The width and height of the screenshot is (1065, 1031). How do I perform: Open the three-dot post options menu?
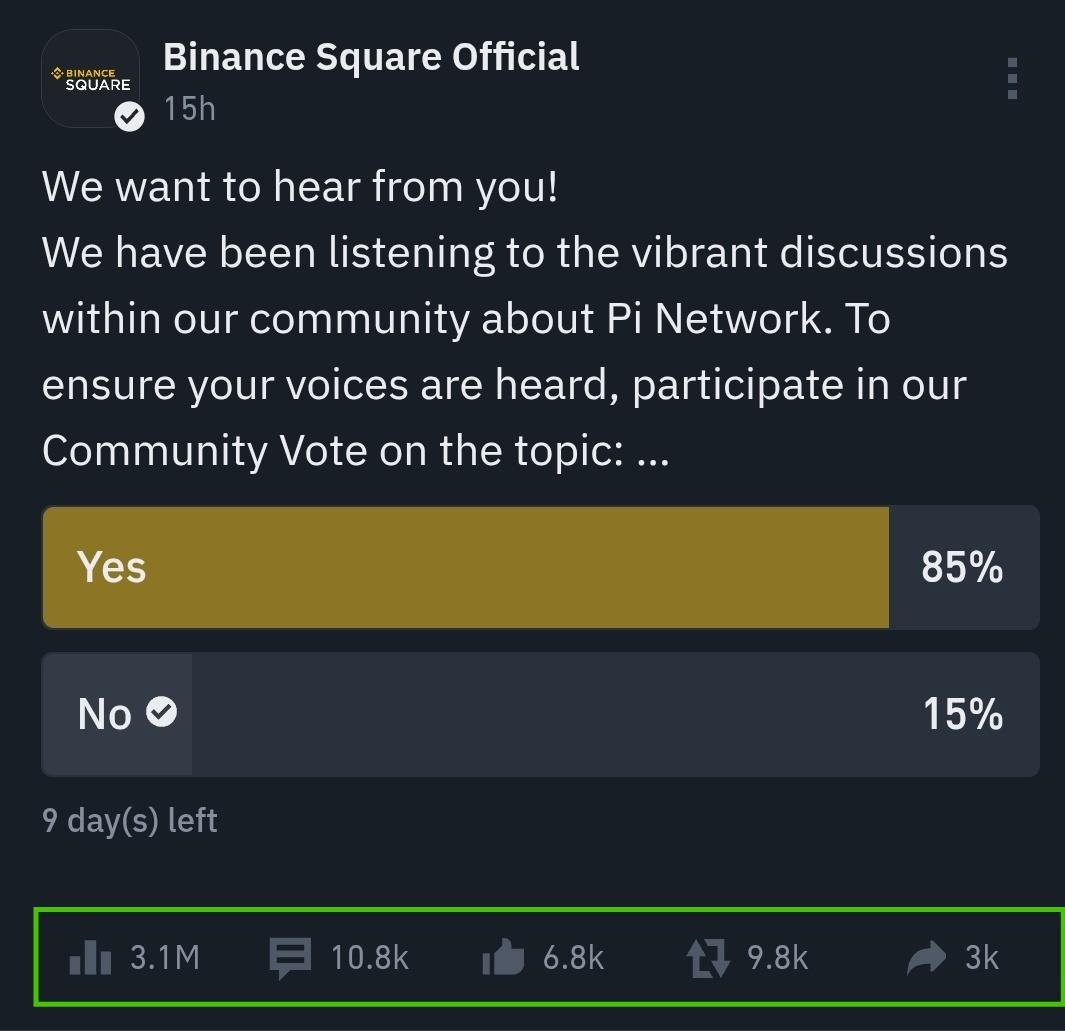tap(1012, 78)
